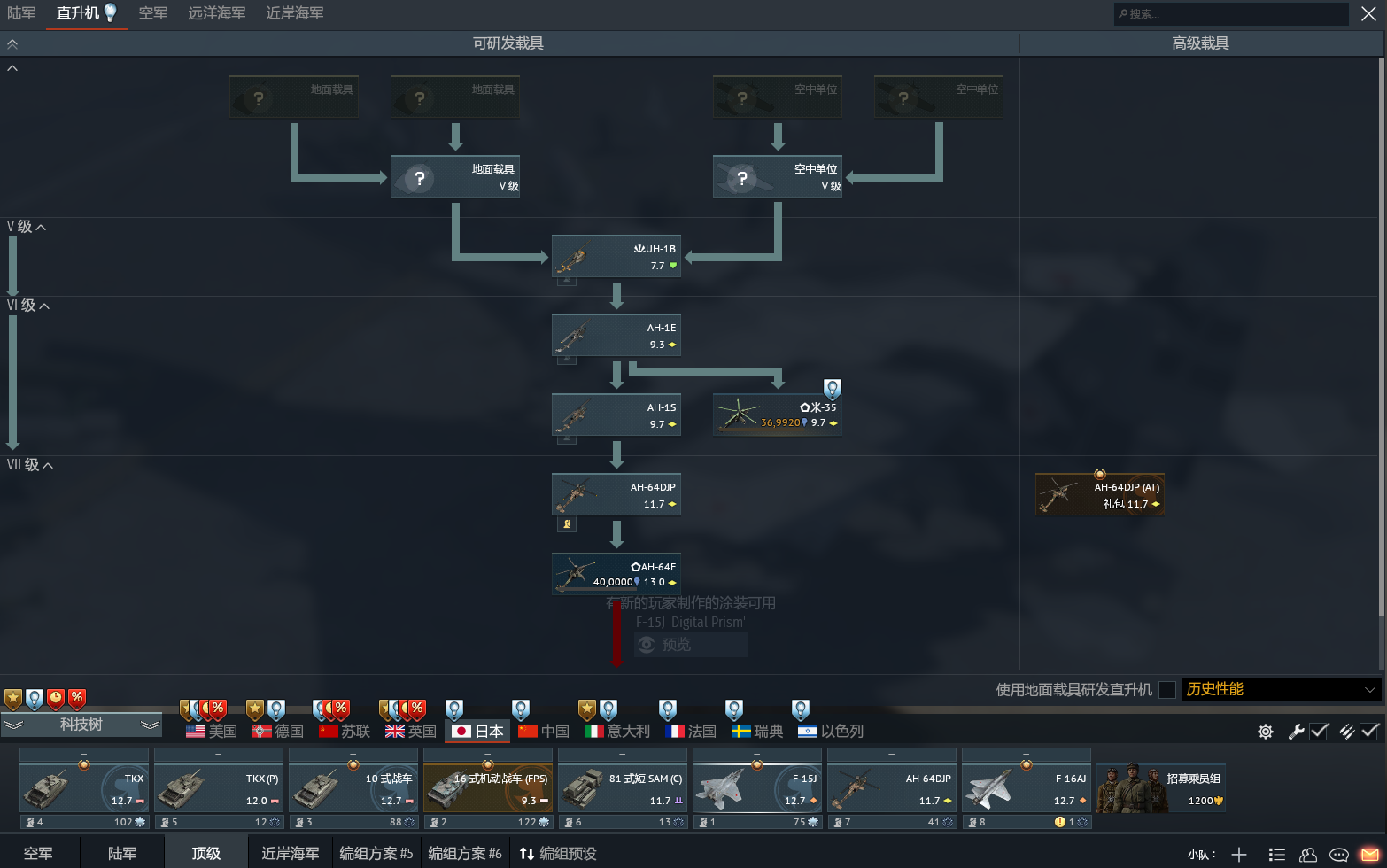The width and height of the screenshot is (1387, 868).
Task: Open the 编组预设 presets button
Action: [x=558, y=854]
